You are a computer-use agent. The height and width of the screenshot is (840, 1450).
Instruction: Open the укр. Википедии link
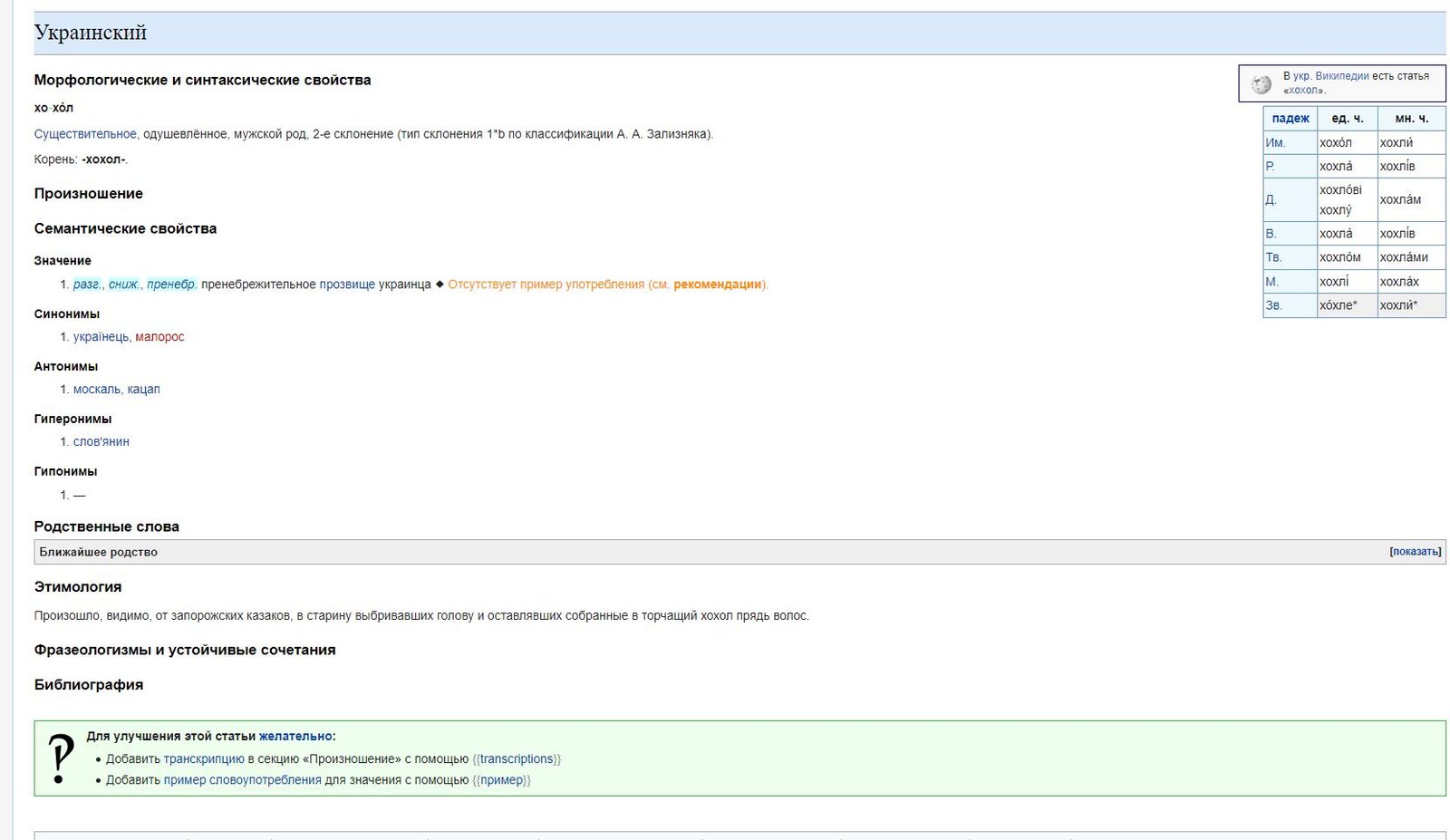coord(1330,76)
